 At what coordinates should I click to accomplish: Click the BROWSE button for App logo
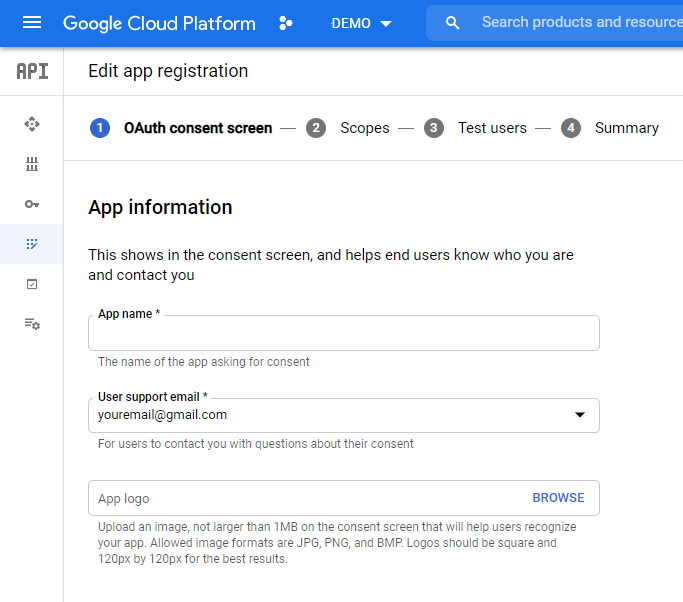tap(558, 498)
